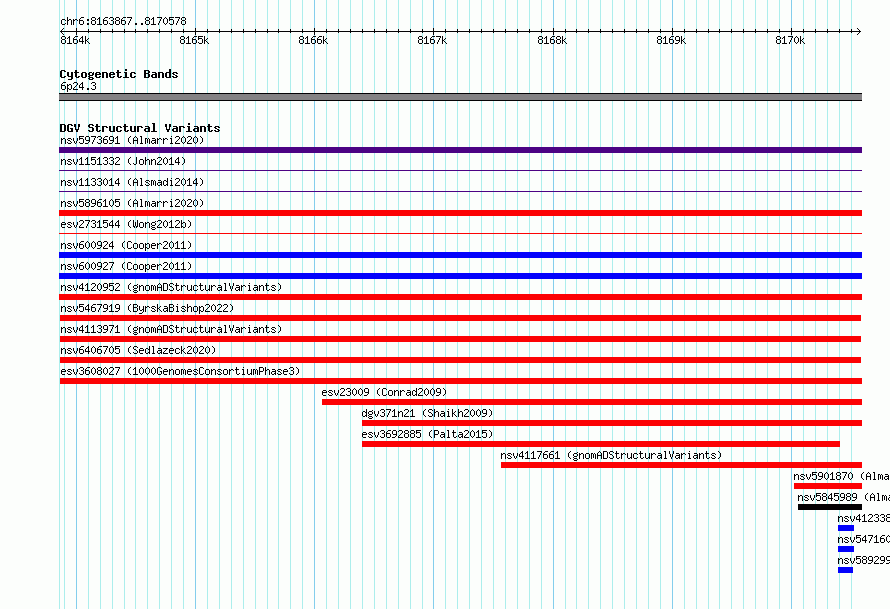The image size is (890, 609).
Task: Open the nsv589299 variant label
Action: tap(863, 560)
